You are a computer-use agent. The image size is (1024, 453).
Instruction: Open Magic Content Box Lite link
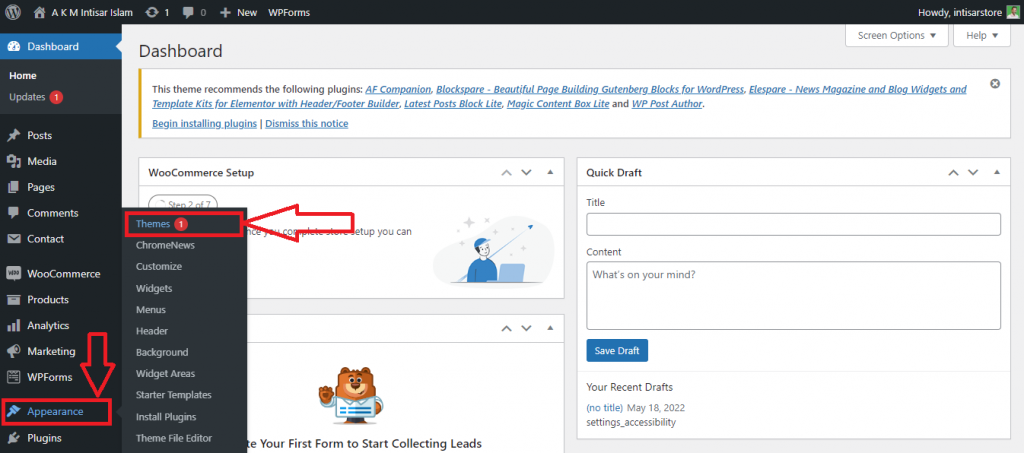(x=558, y=104)
